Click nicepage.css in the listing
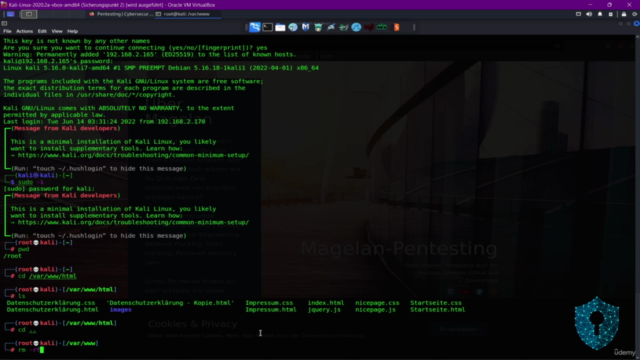The width and height of the screenshot is (640, 360). [x=377, y=303]
